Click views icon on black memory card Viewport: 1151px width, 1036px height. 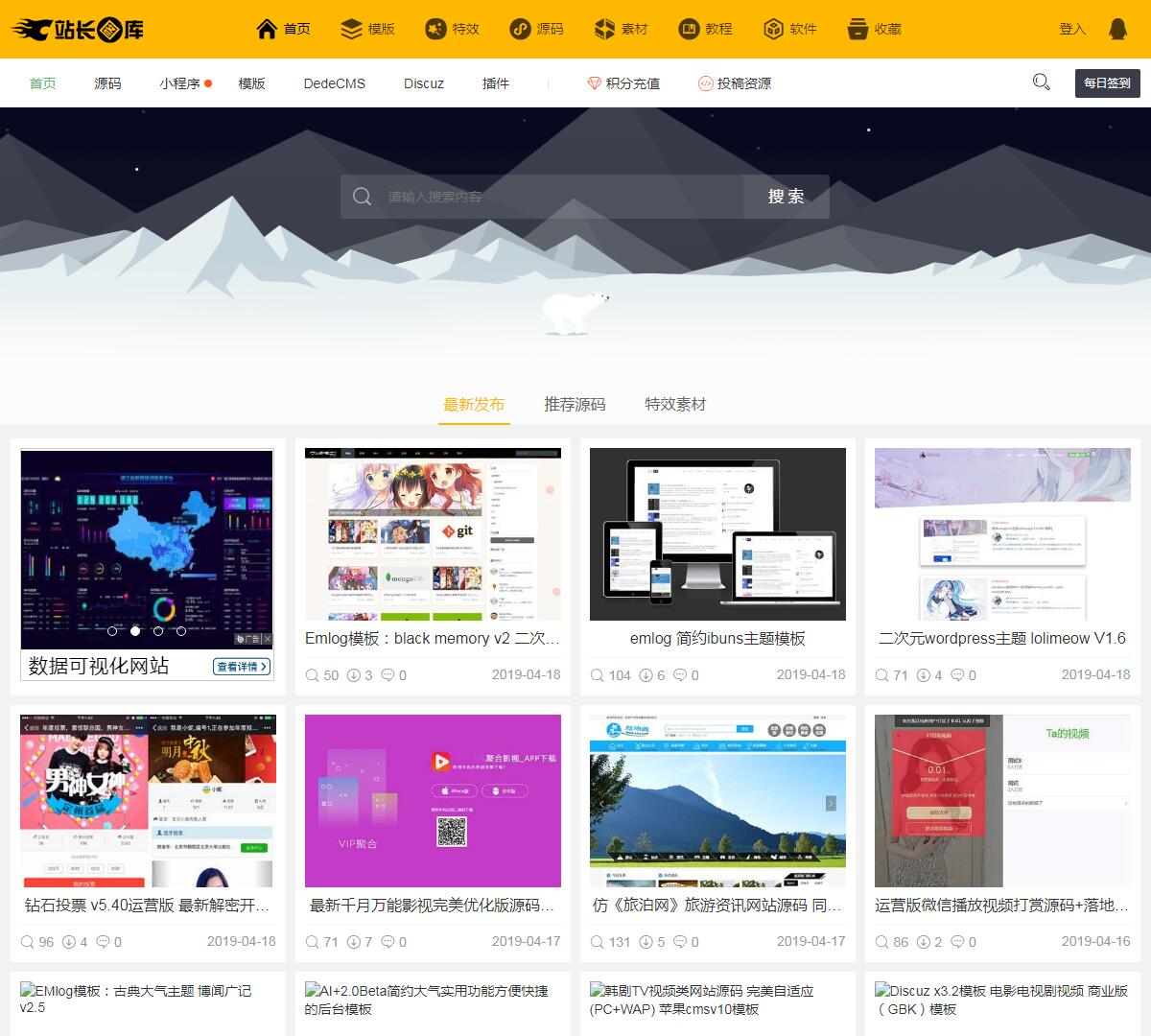click(312, 675)
